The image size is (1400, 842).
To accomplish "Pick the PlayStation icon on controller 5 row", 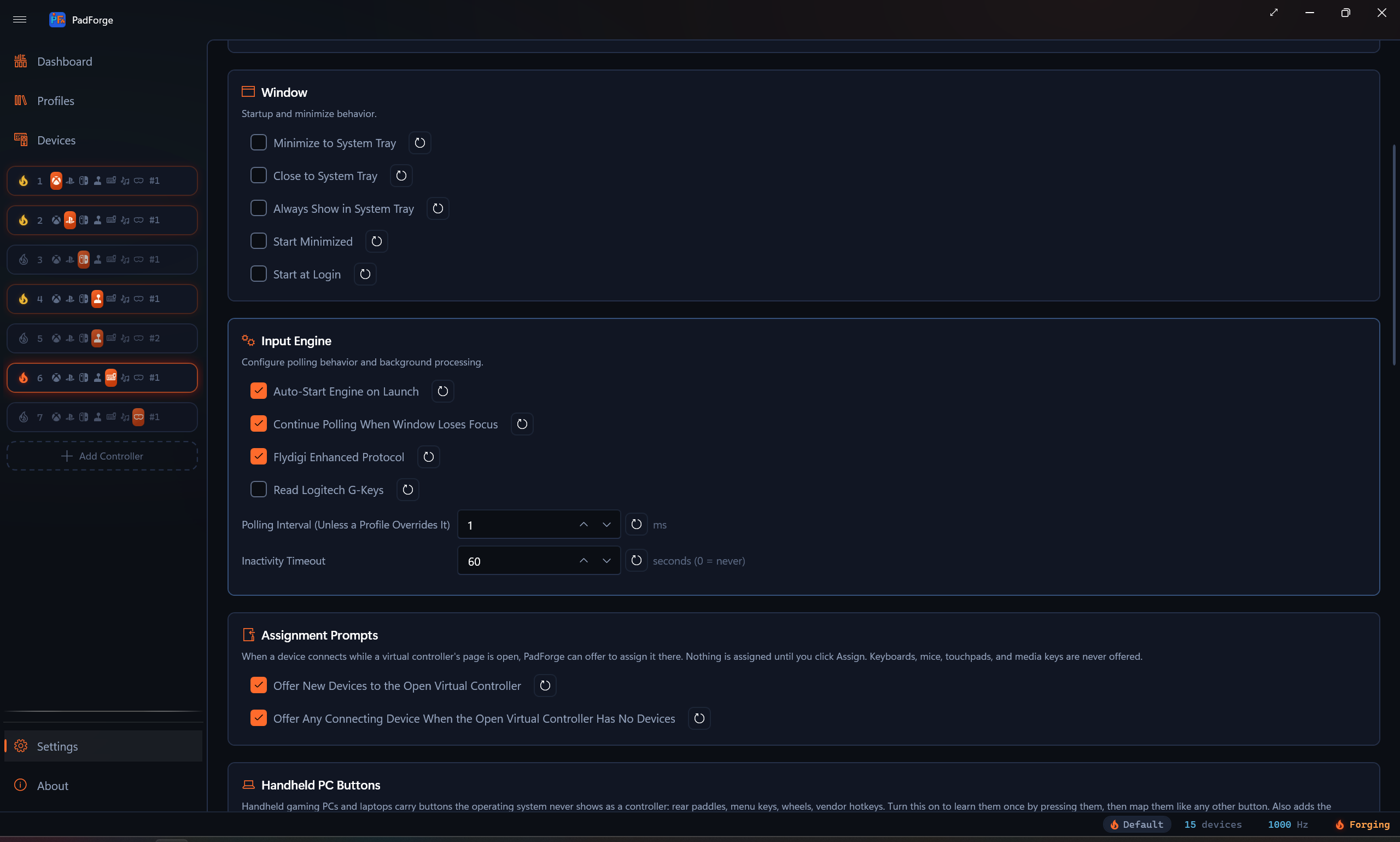I will click(x=70, y=338).
